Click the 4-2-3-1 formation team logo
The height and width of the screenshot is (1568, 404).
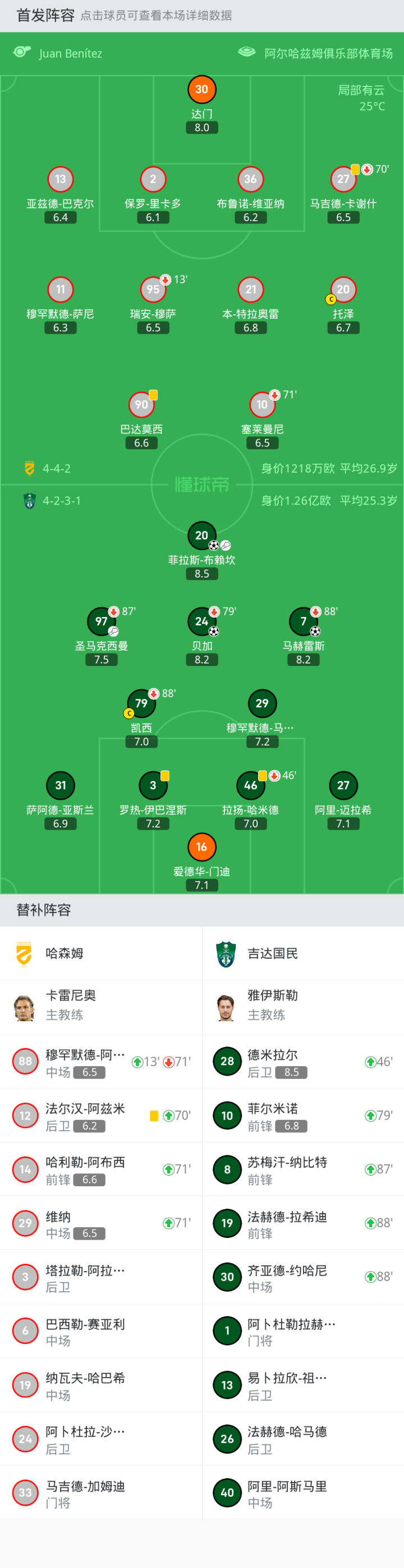click(x=29, y=501)
